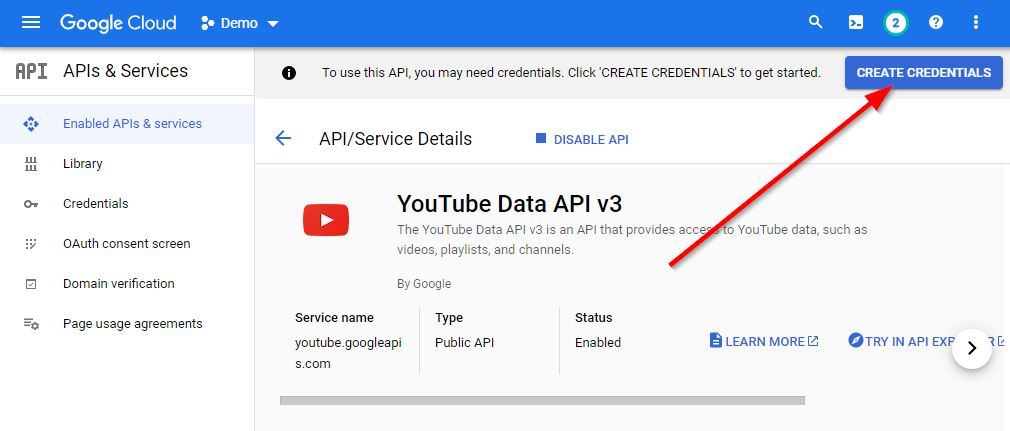Open notifications badge showing 2

pyautogui.click(x=896, y=22)
